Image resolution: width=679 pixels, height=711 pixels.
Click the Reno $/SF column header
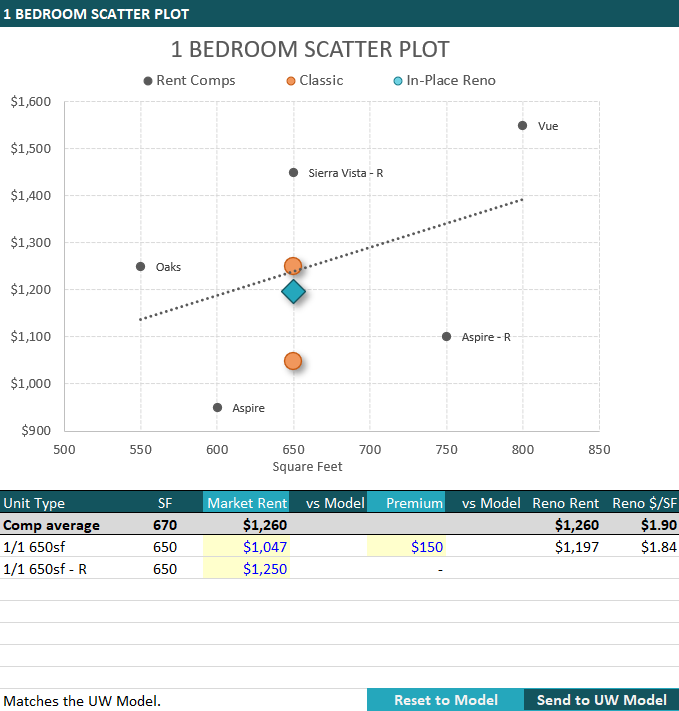(x=645, y=503)
